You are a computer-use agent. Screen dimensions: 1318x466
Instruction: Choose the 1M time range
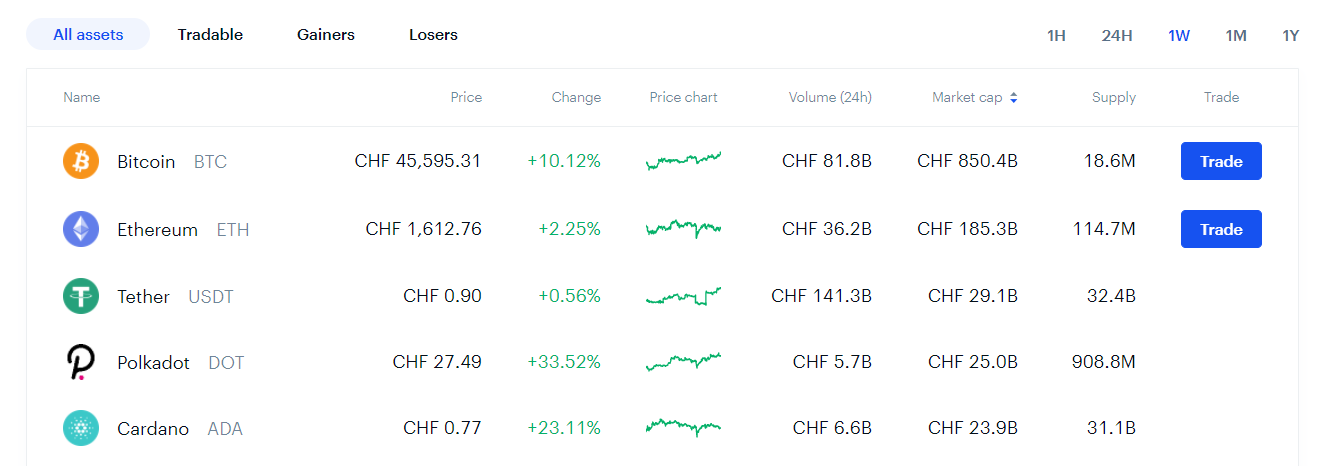[1236, 36]
